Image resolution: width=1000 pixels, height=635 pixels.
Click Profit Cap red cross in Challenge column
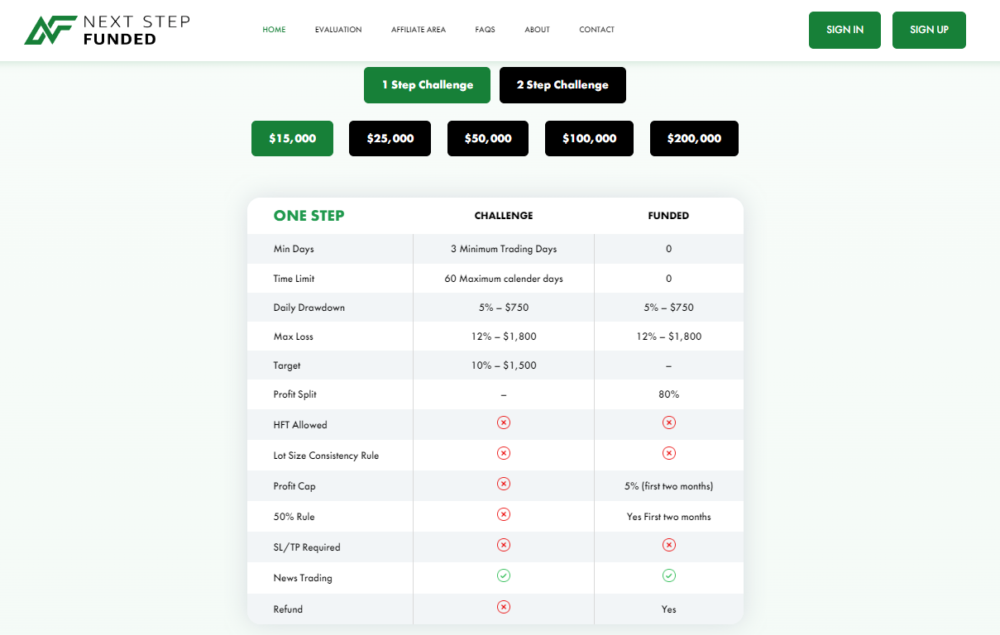(503, 484)
